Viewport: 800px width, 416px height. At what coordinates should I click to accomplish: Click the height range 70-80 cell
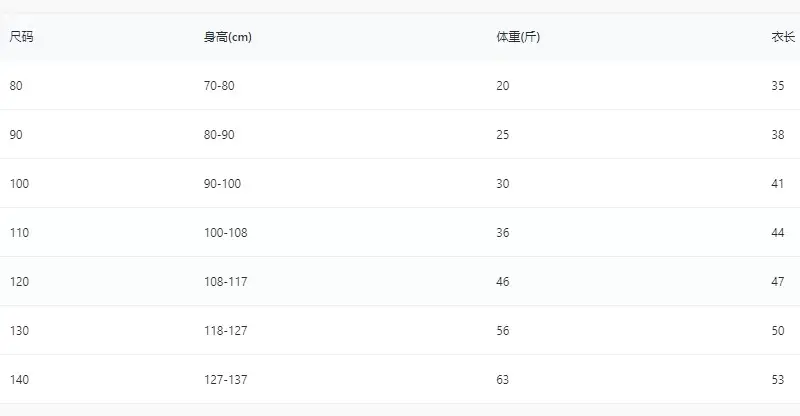219,86
